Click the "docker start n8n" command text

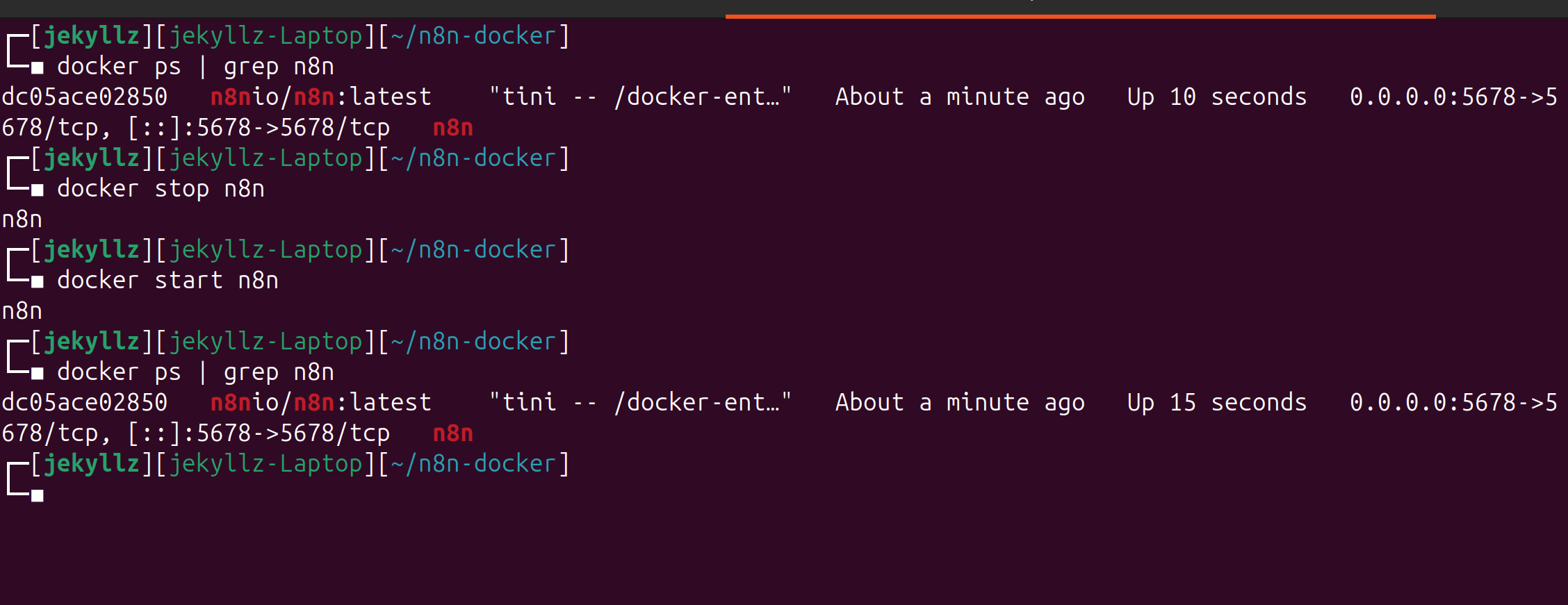[x=168, y=281]
